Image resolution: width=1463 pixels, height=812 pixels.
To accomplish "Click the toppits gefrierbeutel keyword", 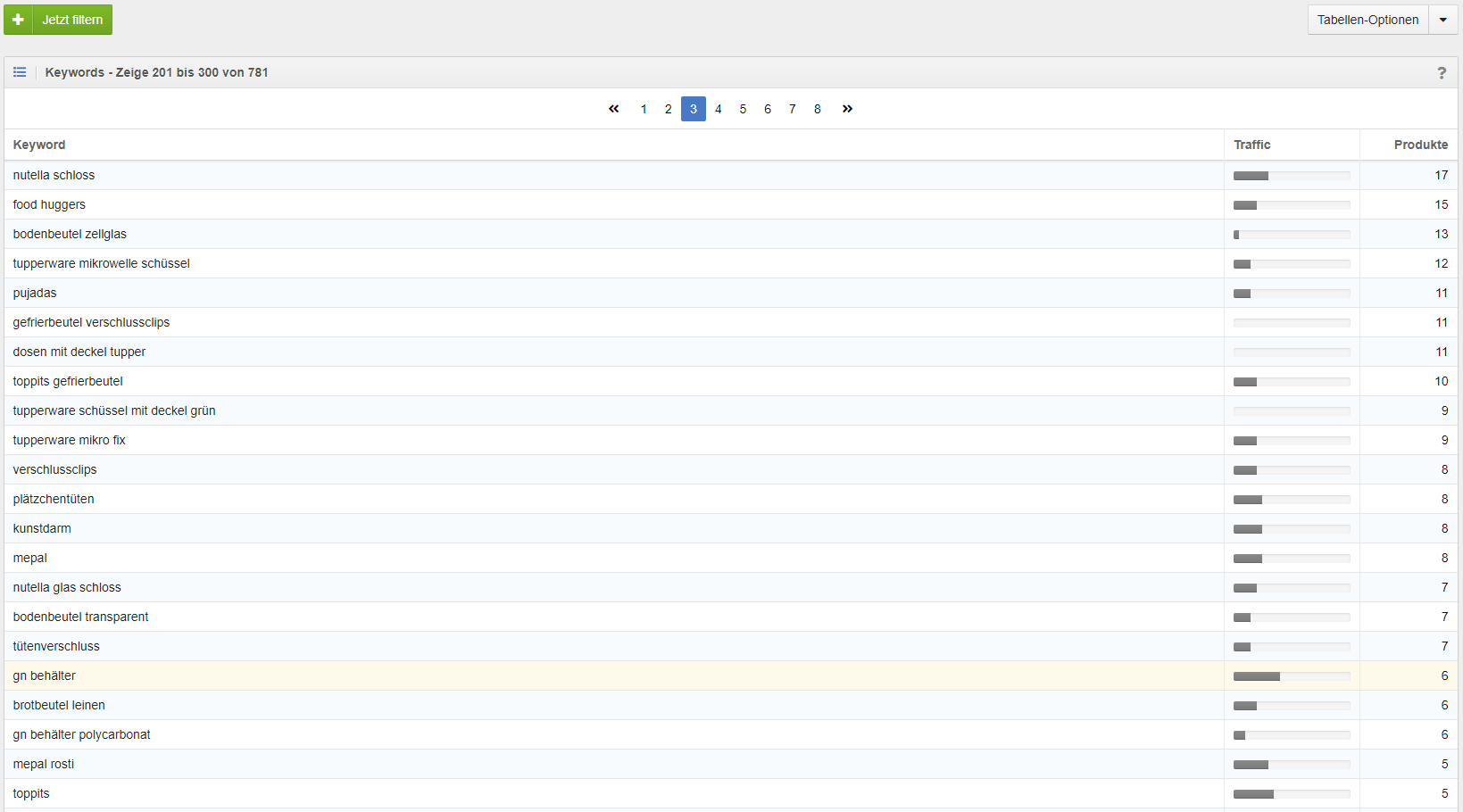I will coord(68,381).
